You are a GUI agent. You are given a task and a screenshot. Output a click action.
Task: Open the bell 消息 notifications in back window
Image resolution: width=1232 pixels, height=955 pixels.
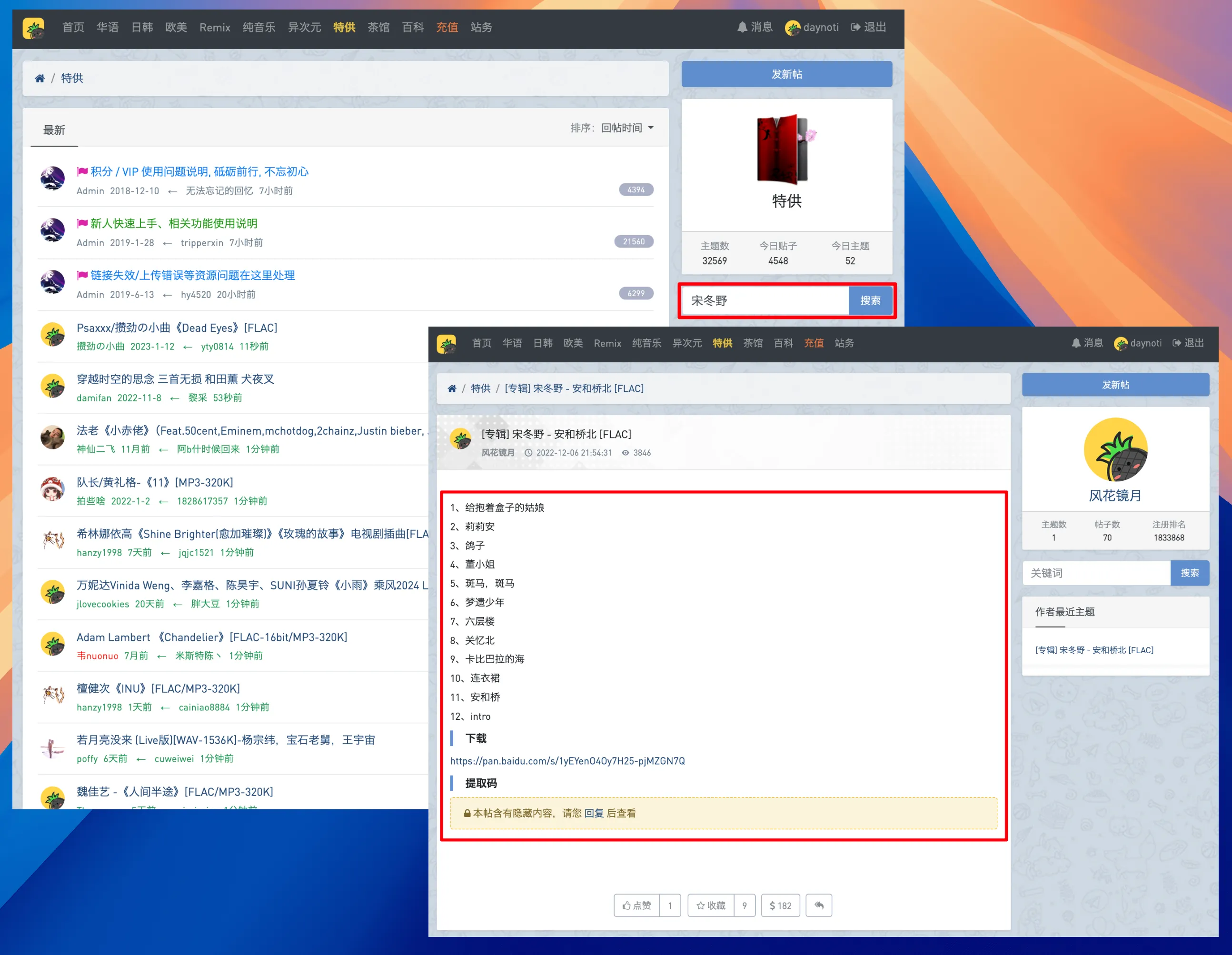tap(755, 27)
